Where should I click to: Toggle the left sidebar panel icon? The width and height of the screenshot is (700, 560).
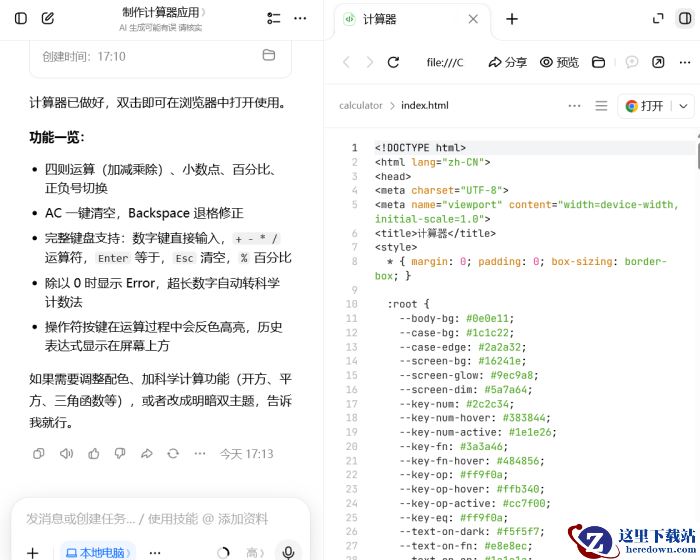pos(21,18)
